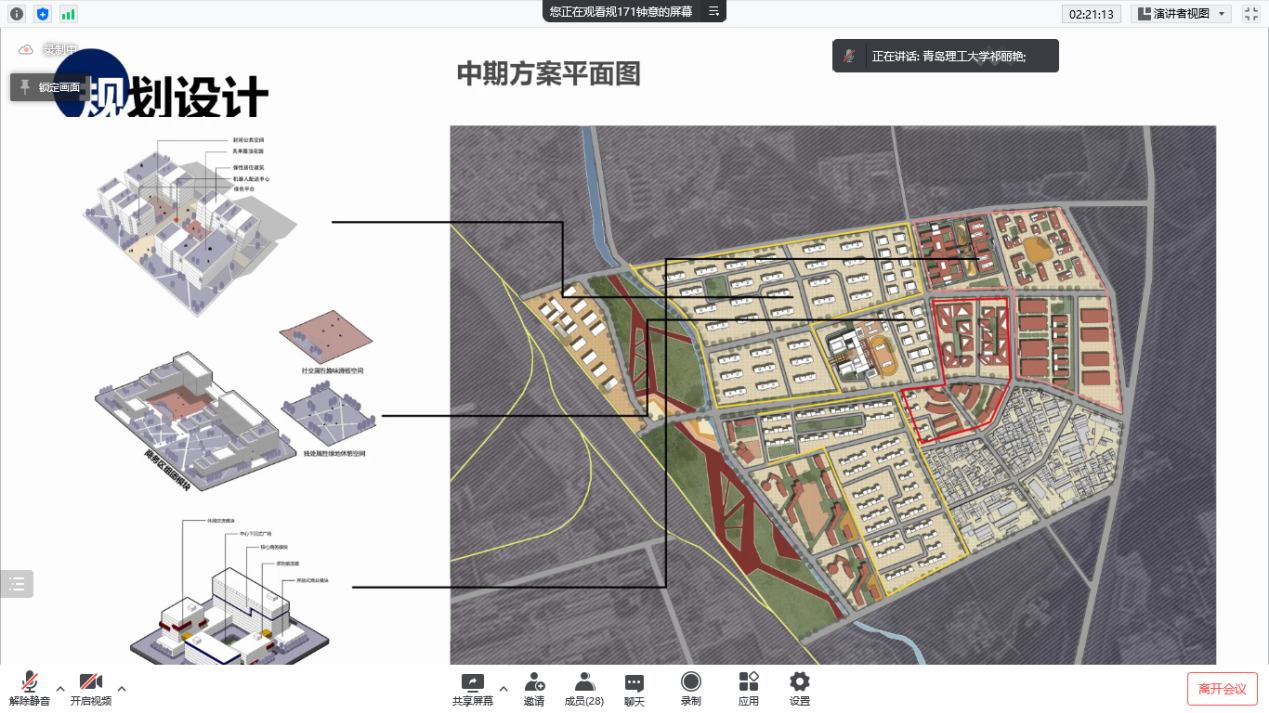
Task: Toggle full screen mode icon
Action: tap(1251, 14)
